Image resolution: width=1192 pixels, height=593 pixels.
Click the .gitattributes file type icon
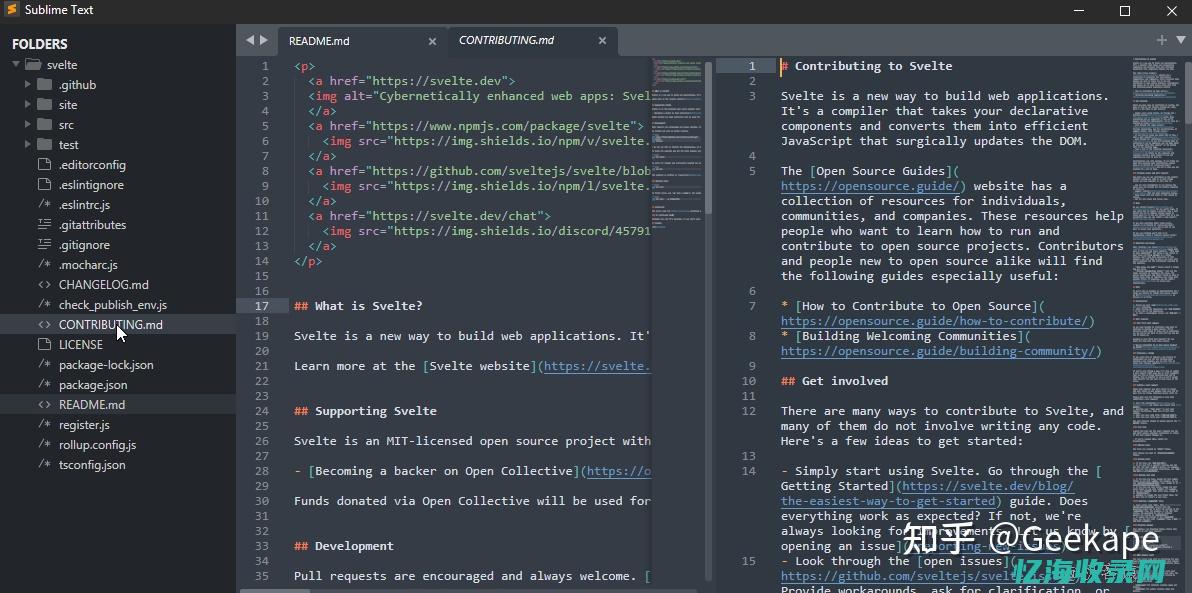pyautogui.click(x=44, y=224)
